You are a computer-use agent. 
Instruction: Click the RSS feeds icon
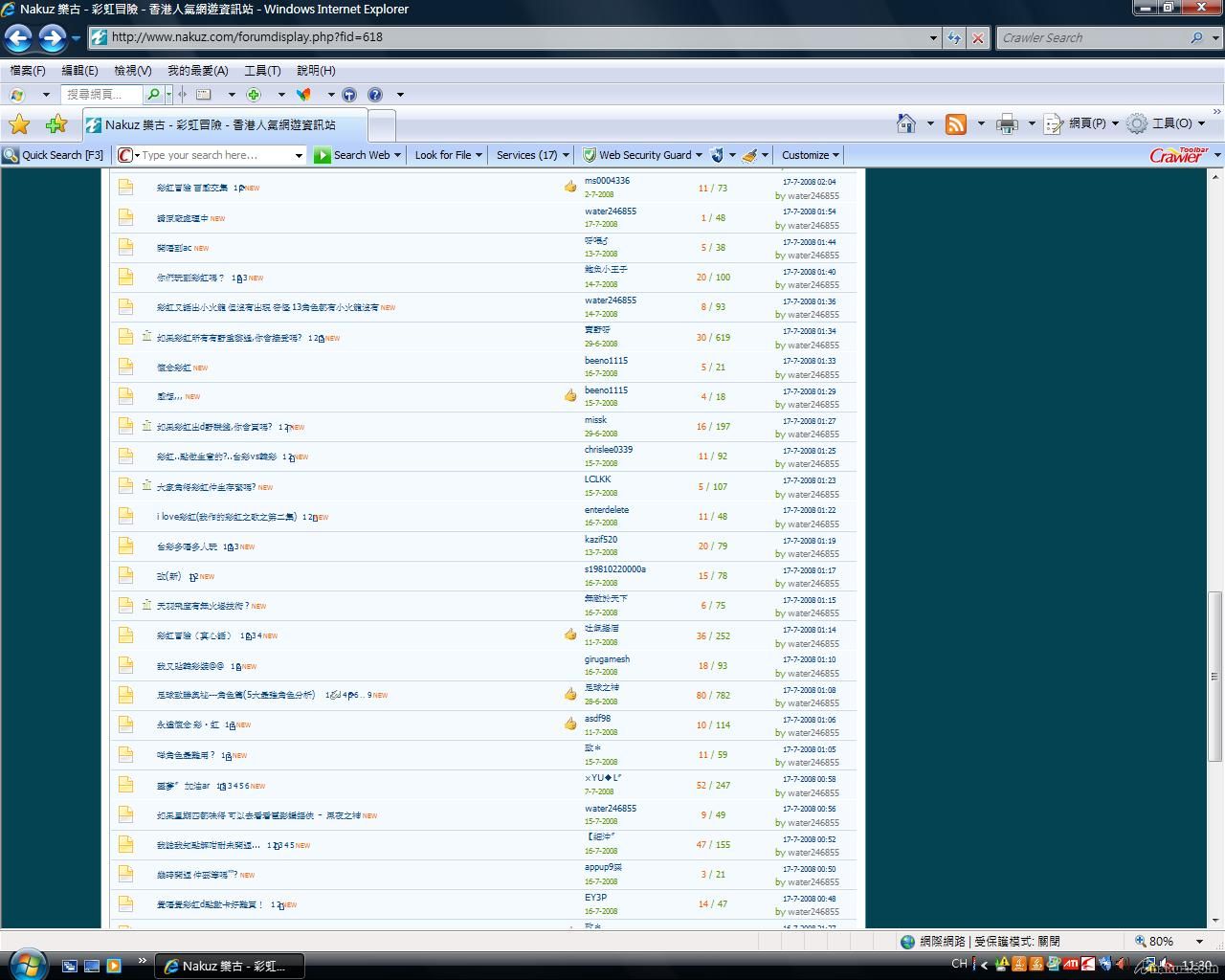click(x=955, y=124)
